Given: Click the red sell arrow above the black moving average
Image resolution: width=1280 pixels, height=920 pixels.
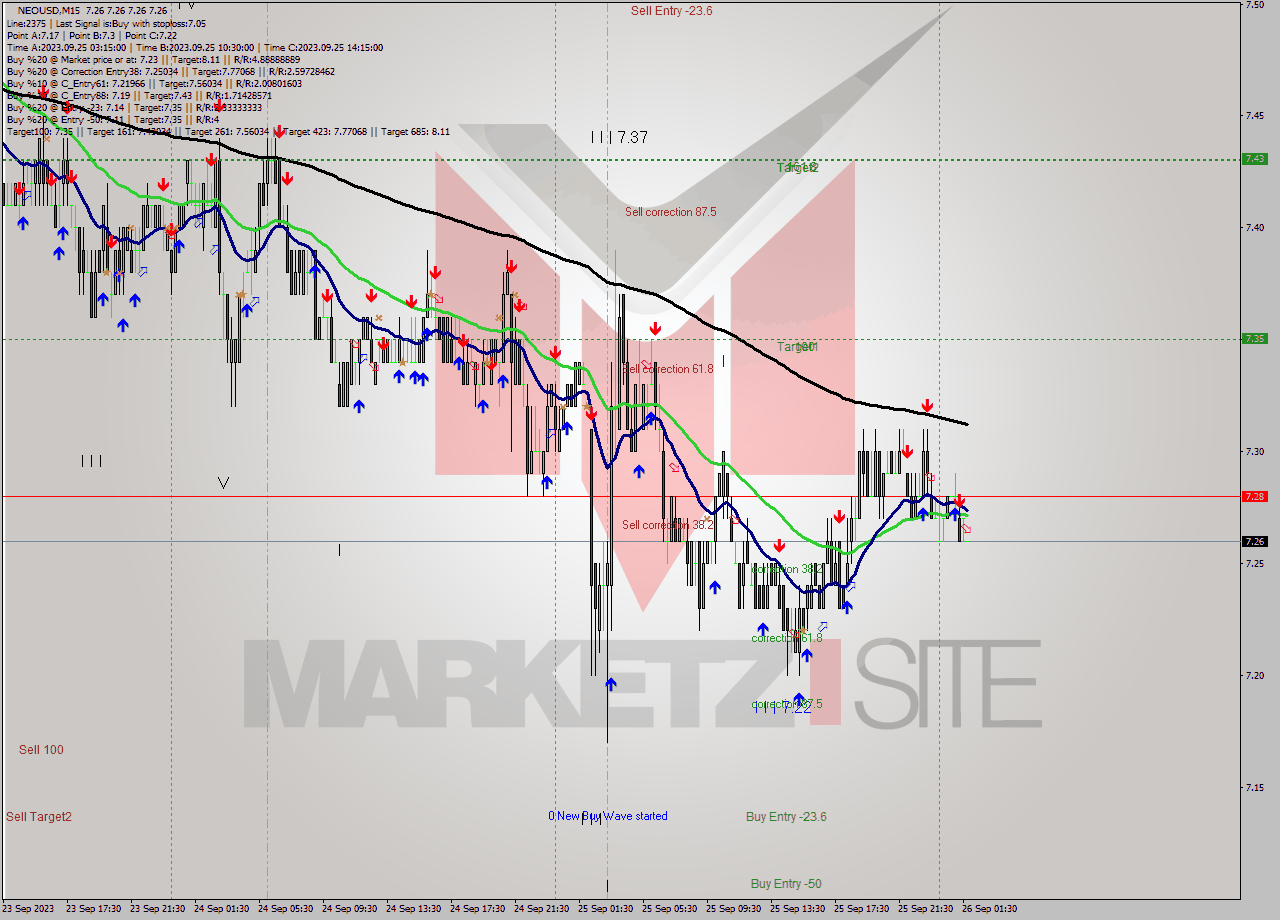Looking at the screenshot, I should (928, 406).
